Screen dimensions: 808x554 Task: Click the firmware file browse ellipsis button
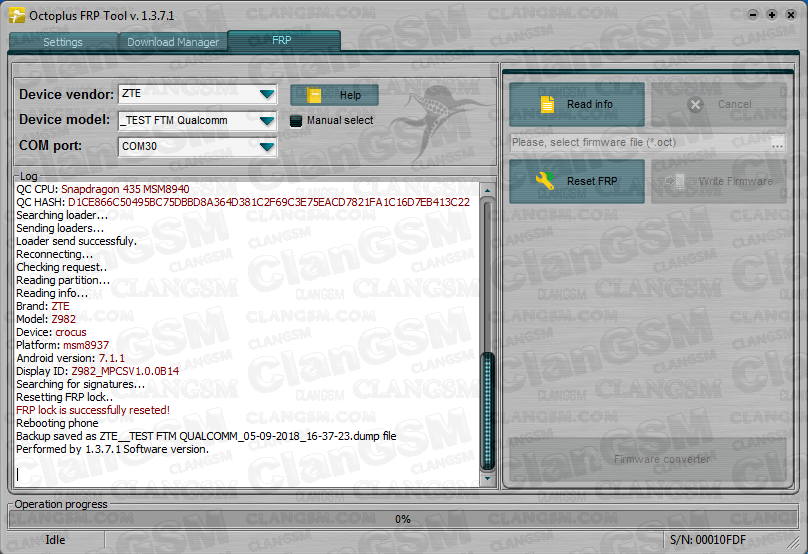pos(777,143)
